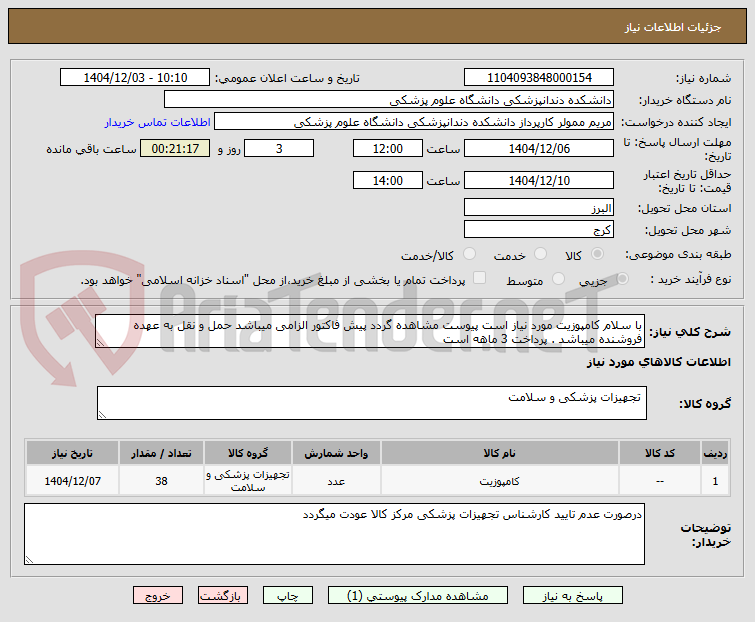755x622 pixels.
Task: Click the تاریخ نیاز column header
Action: 73,453
